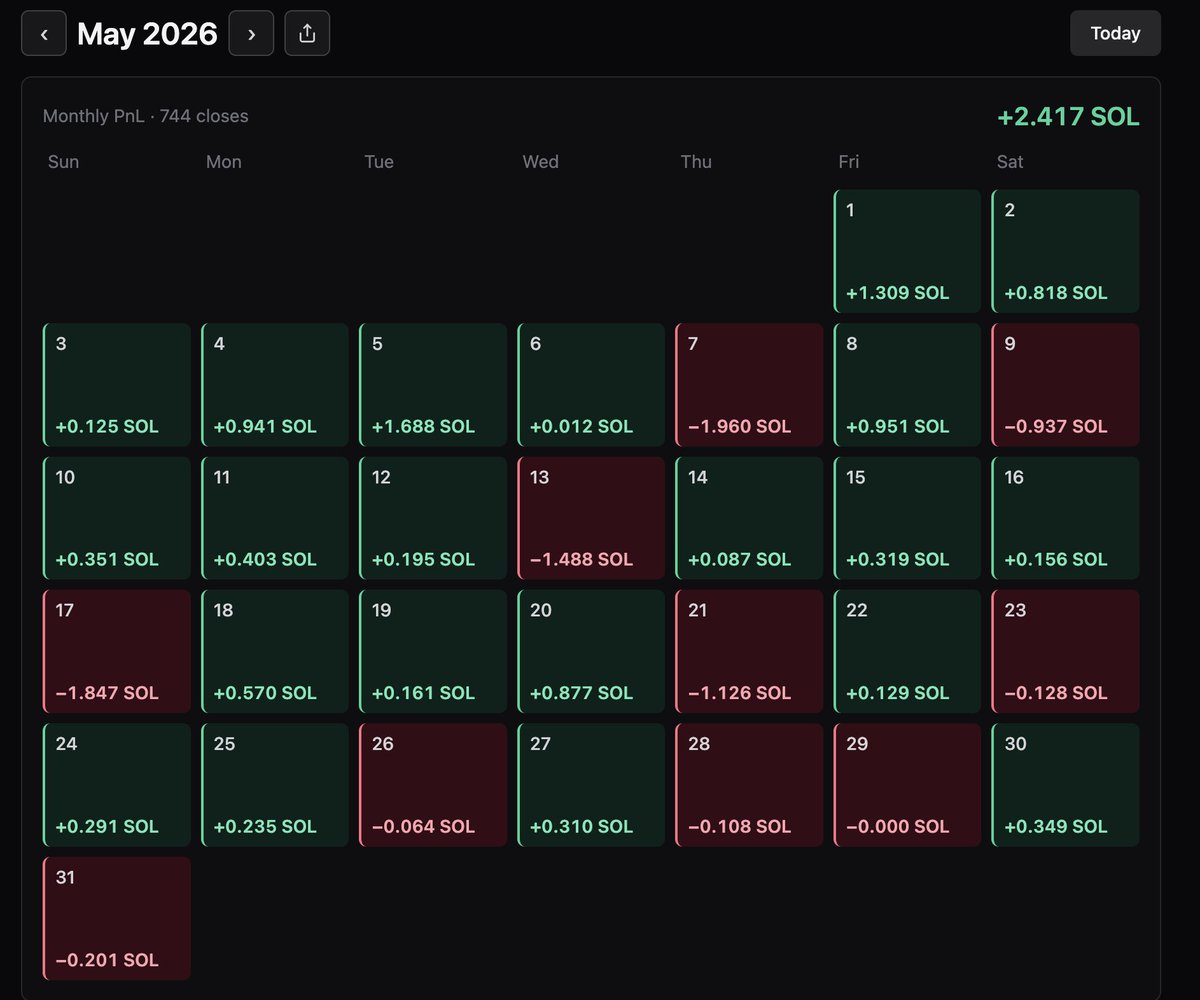Click Monthly PnL 744 closes label
This screenshot has width=1200, height=1000.
point(145,116)
